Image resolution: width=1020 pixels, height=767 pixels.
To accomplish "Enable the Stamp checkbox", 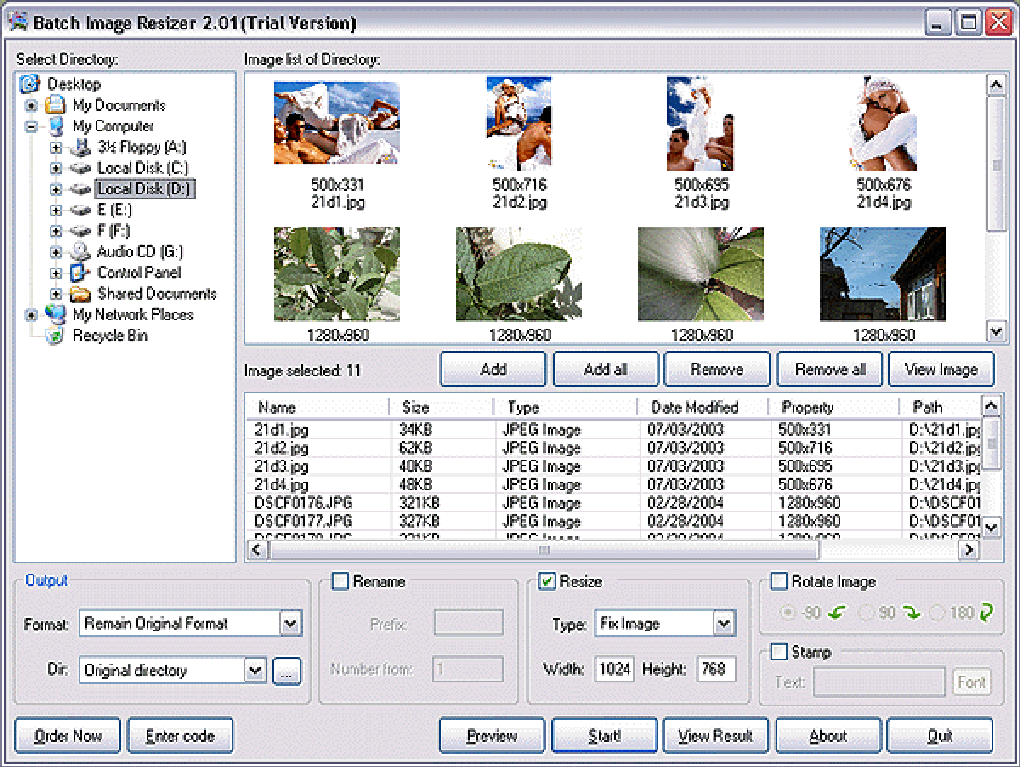I will tap(779, 651).
